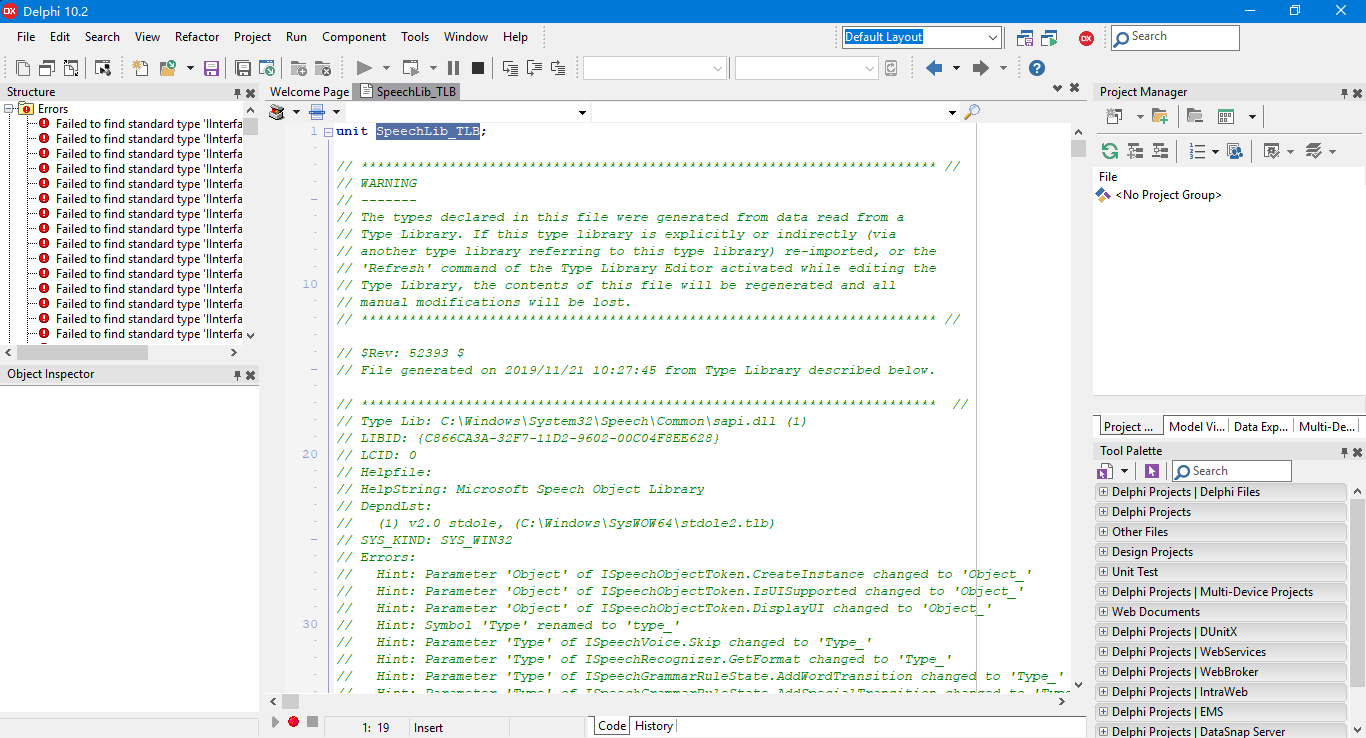
Task: Navigate back with the blue back arrow
Action: (934, 68)
